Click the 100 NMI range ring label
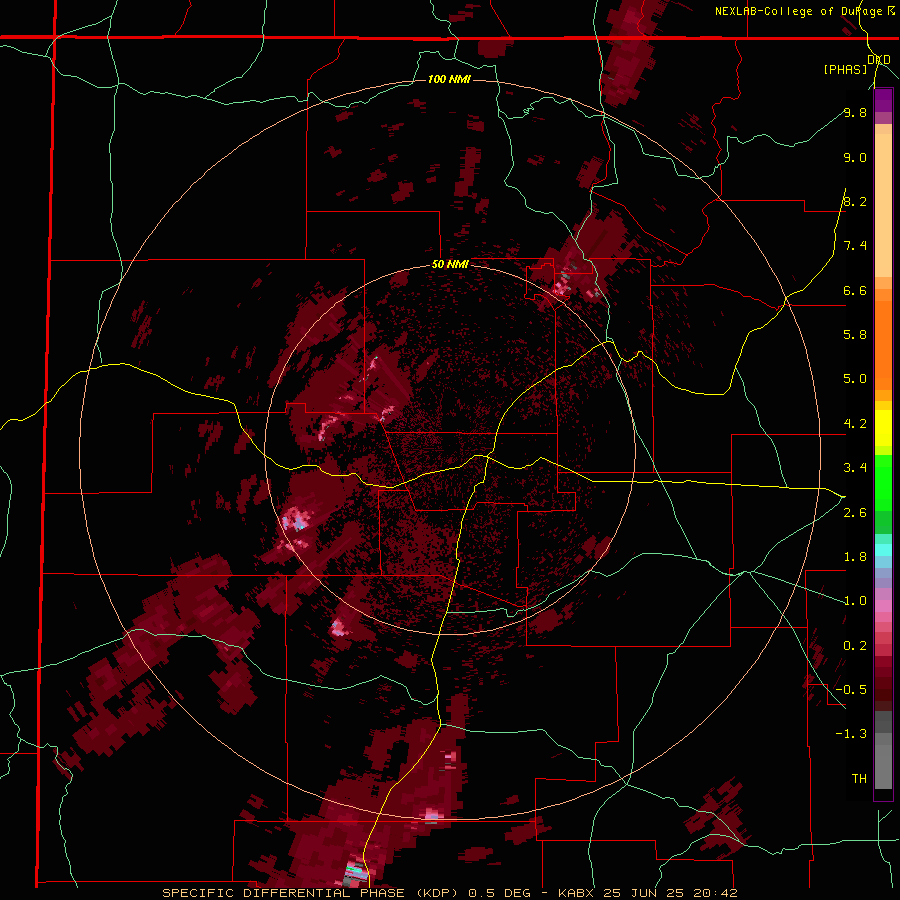 [x=449, y=79]
